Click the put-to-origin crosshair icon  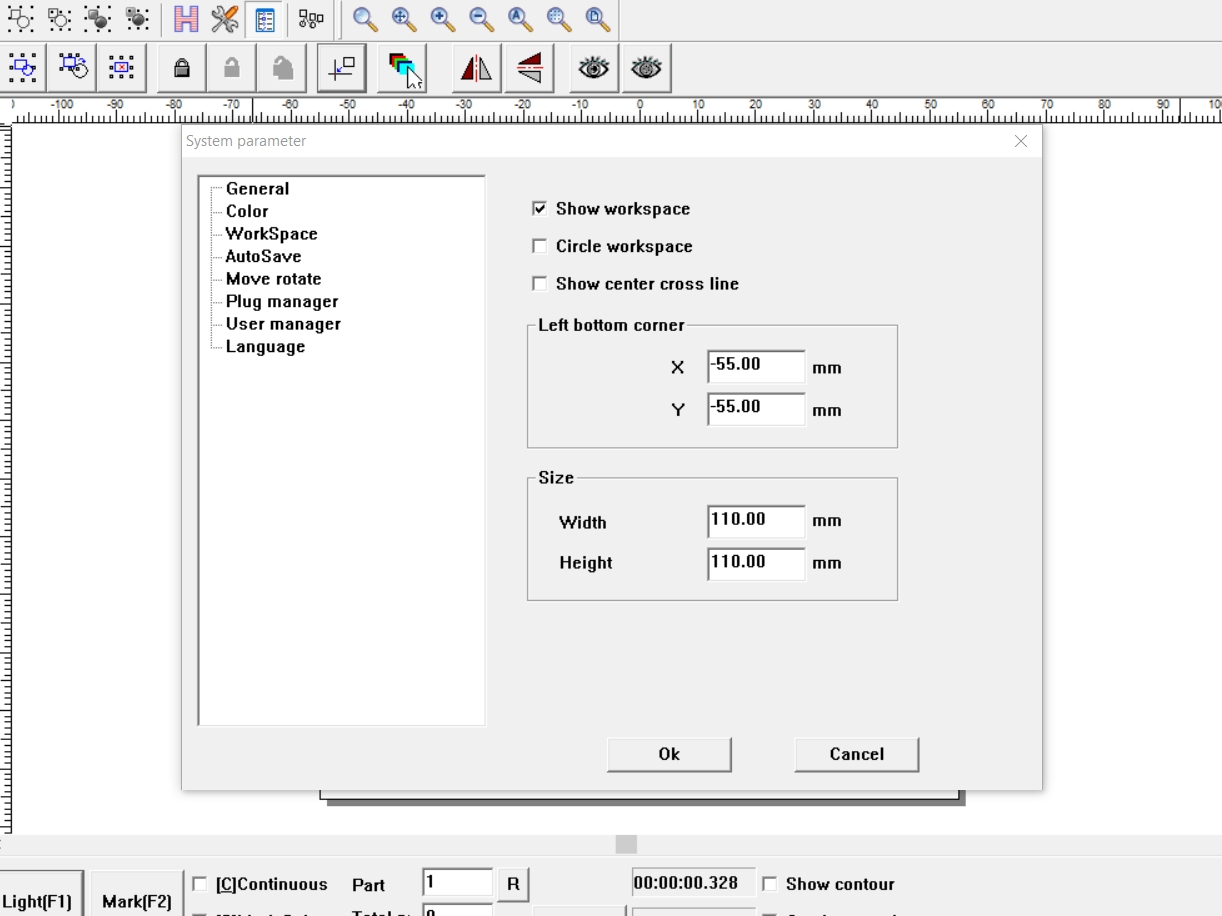[x=341, y=68]
